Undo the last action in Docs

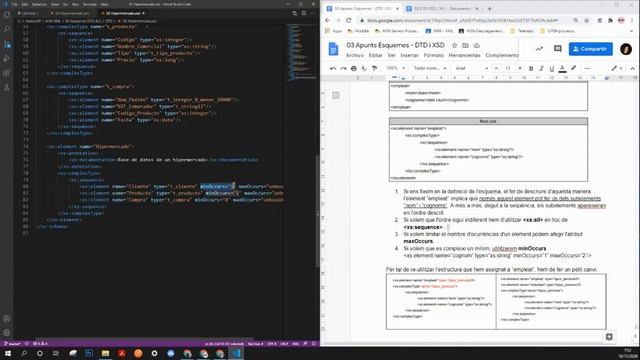pos(333,68)
